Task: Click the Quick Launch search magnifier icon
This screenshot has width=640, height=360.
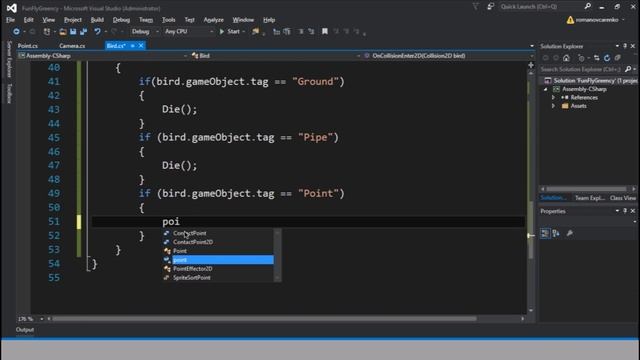Action: coord(588,6)
